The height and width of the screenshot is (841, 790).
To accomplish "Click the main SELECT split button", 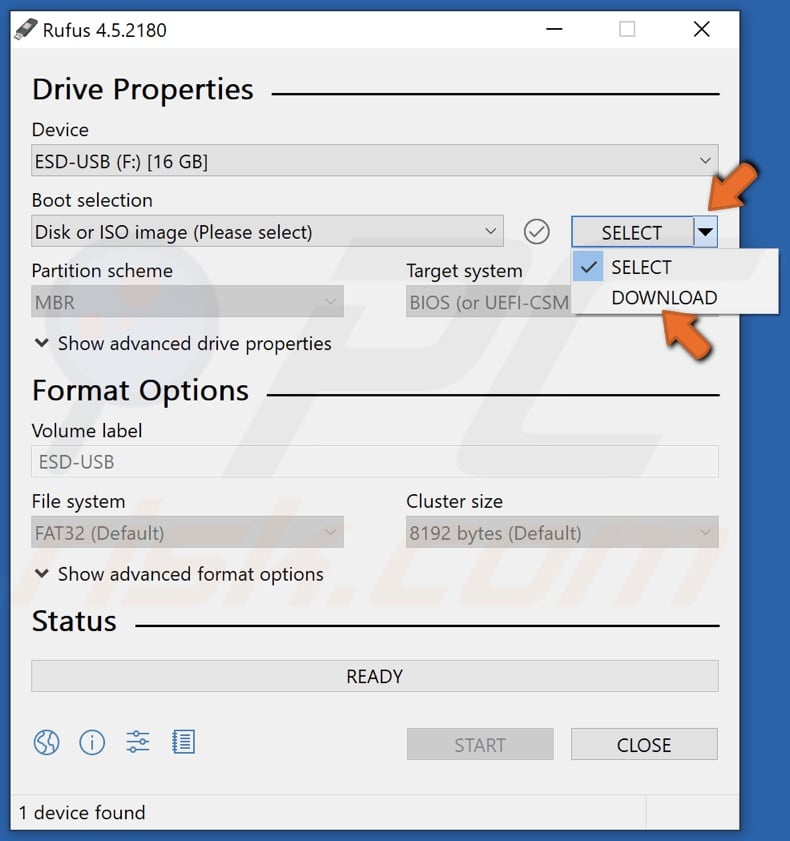I will pyautogui.click(x=632, y=232).
